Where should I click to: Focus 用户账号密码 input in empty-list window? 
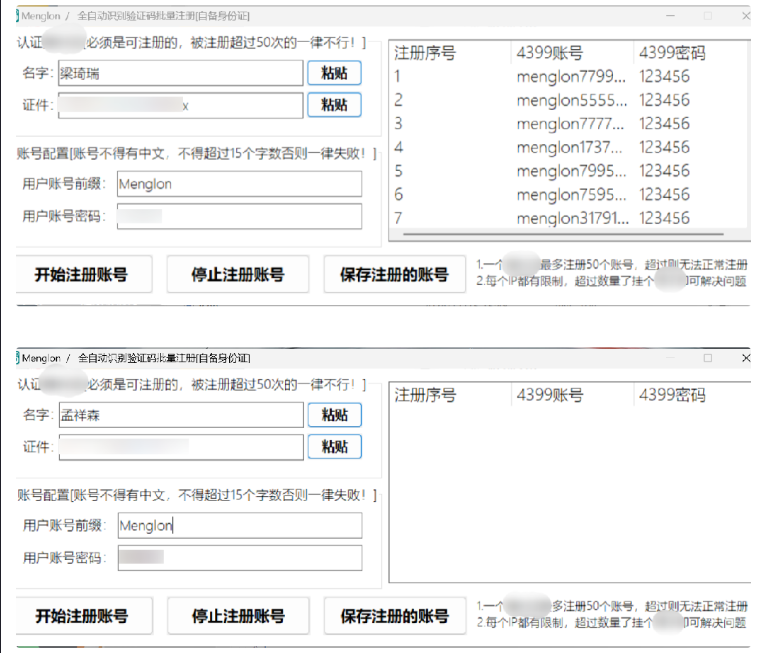(x=238, y=557)
